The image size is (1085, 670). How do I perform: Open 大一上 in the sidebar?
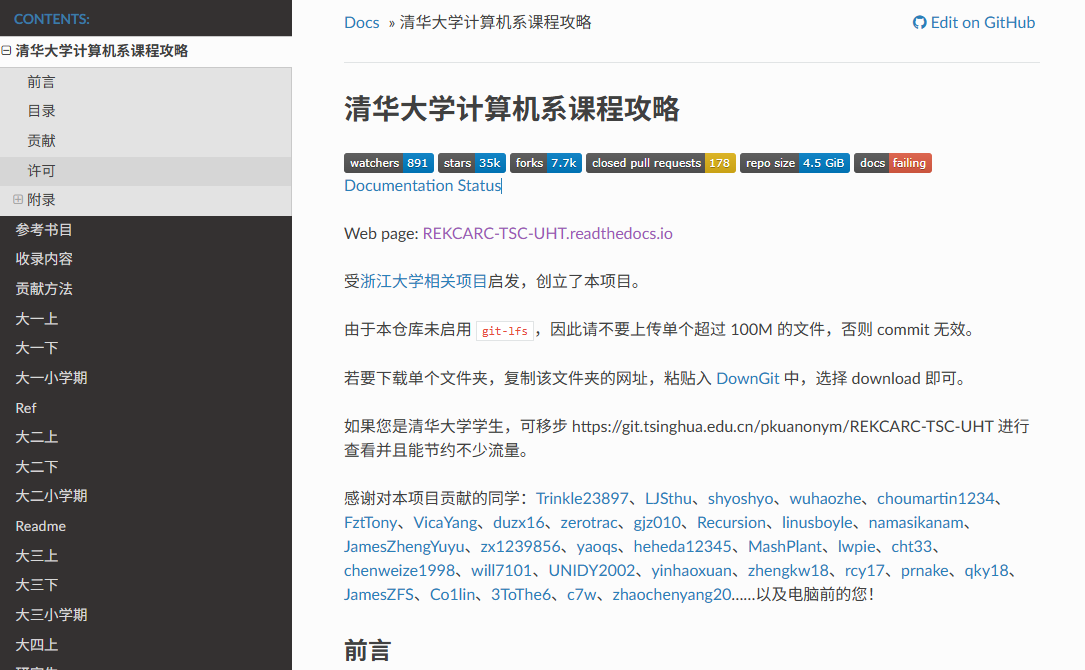pyautogui.click(x=145, y=318)
